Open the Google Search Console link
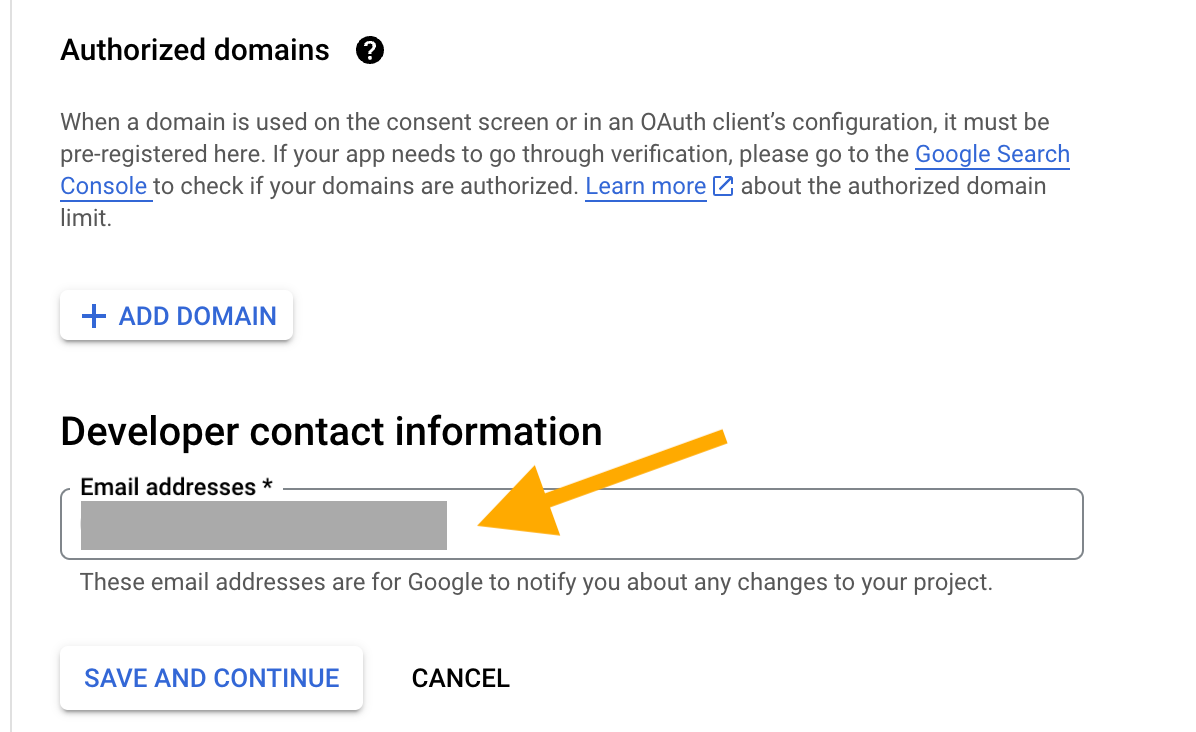The height and width of the screenshot is (732, 1196). coord(992,154)
